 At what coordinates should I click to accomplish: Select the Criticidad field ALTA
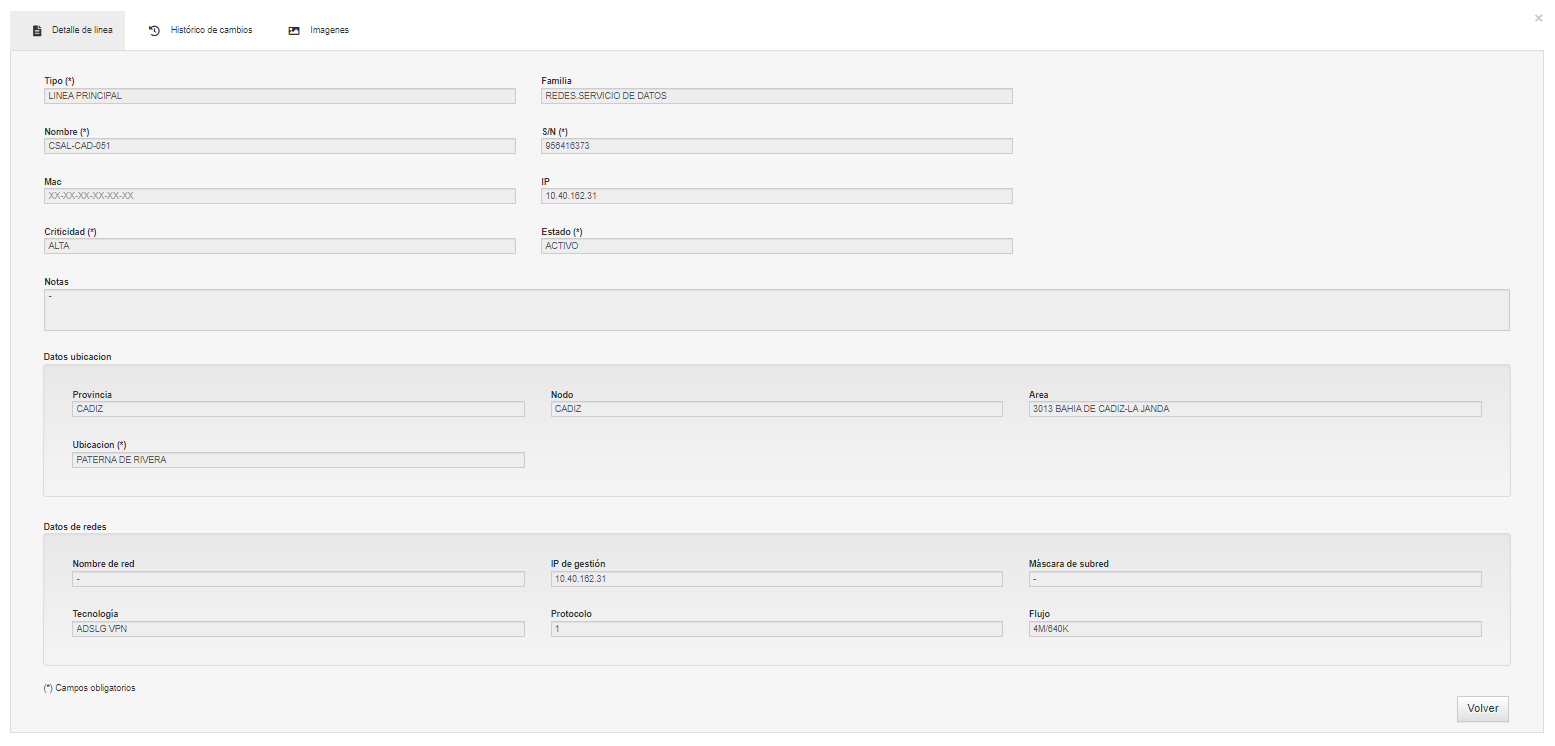(280, 246)
